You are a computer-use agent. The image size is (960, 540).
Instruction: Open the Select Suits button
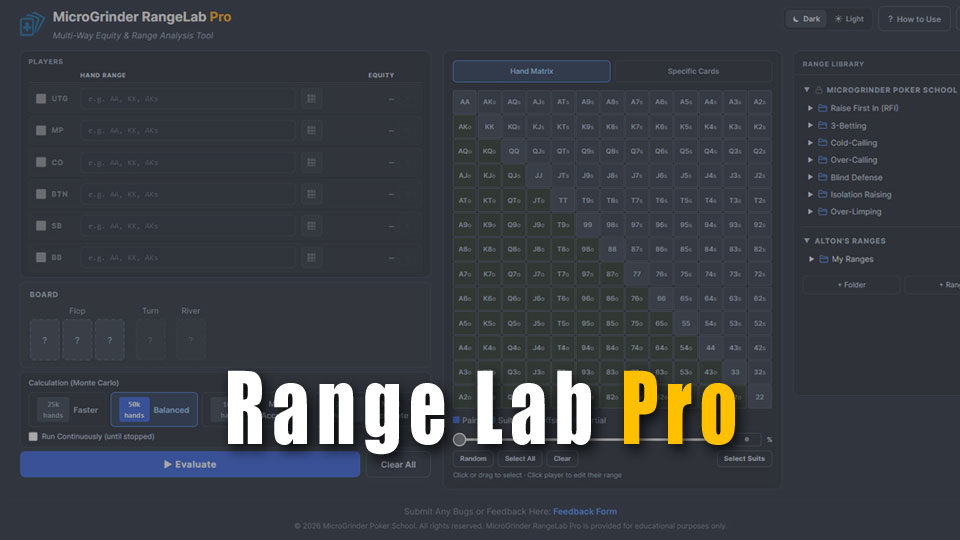click(744, 459)
